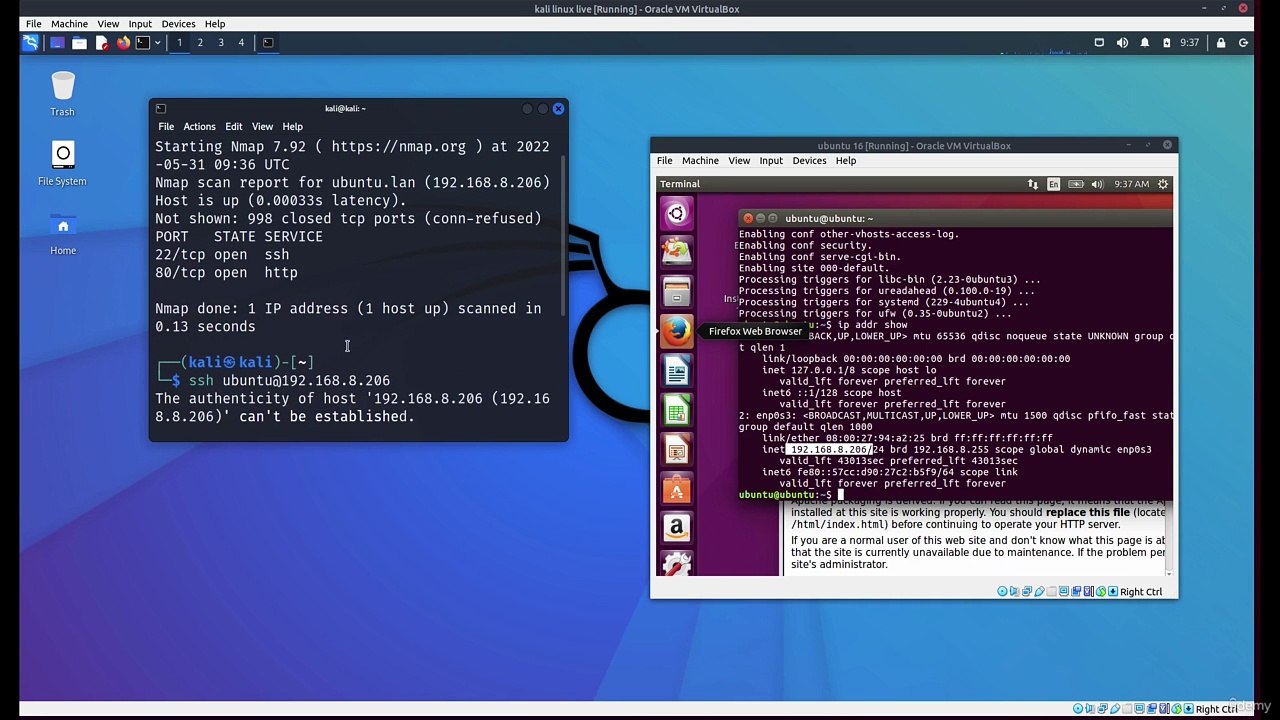Click the battery indicator in Ubuntu panel
This screenshot has height=720, width=1280.
point(1076,184)
